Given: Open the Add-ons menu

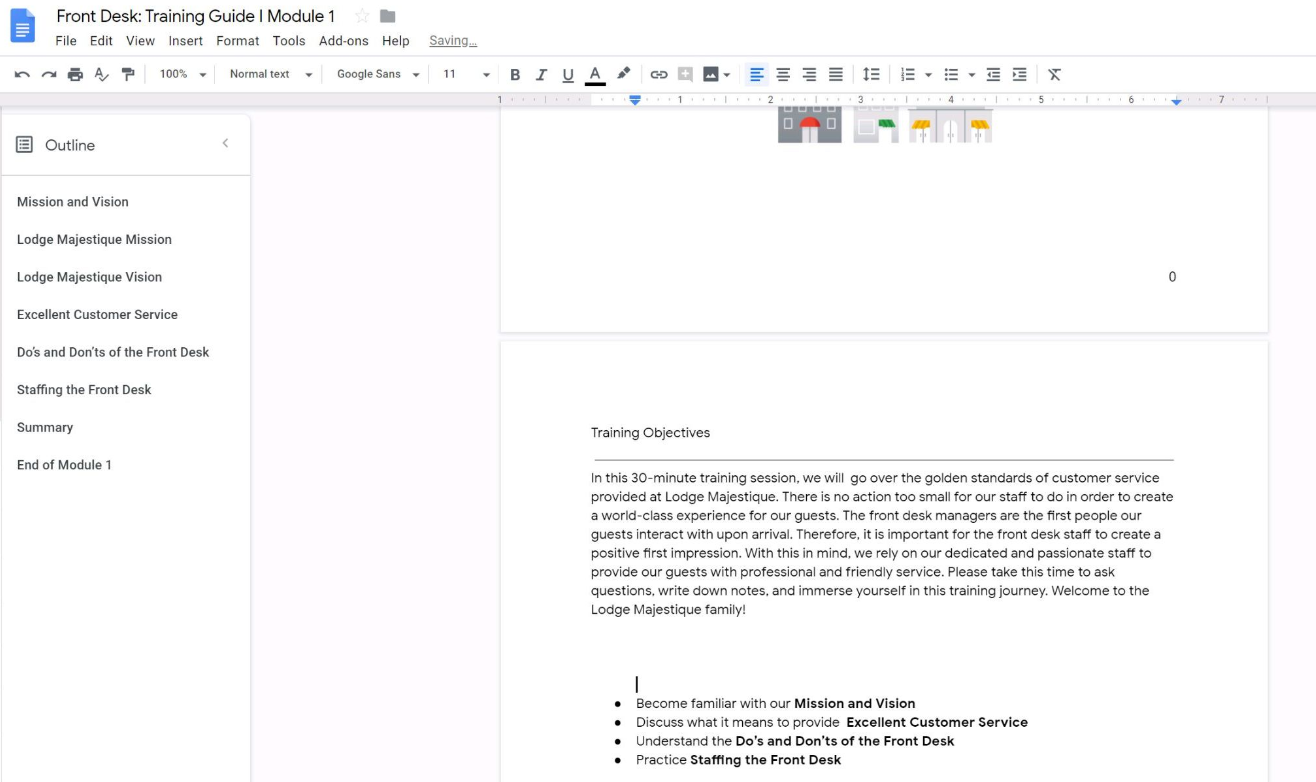Looking at the screenshot, I should tap(344, 41).
